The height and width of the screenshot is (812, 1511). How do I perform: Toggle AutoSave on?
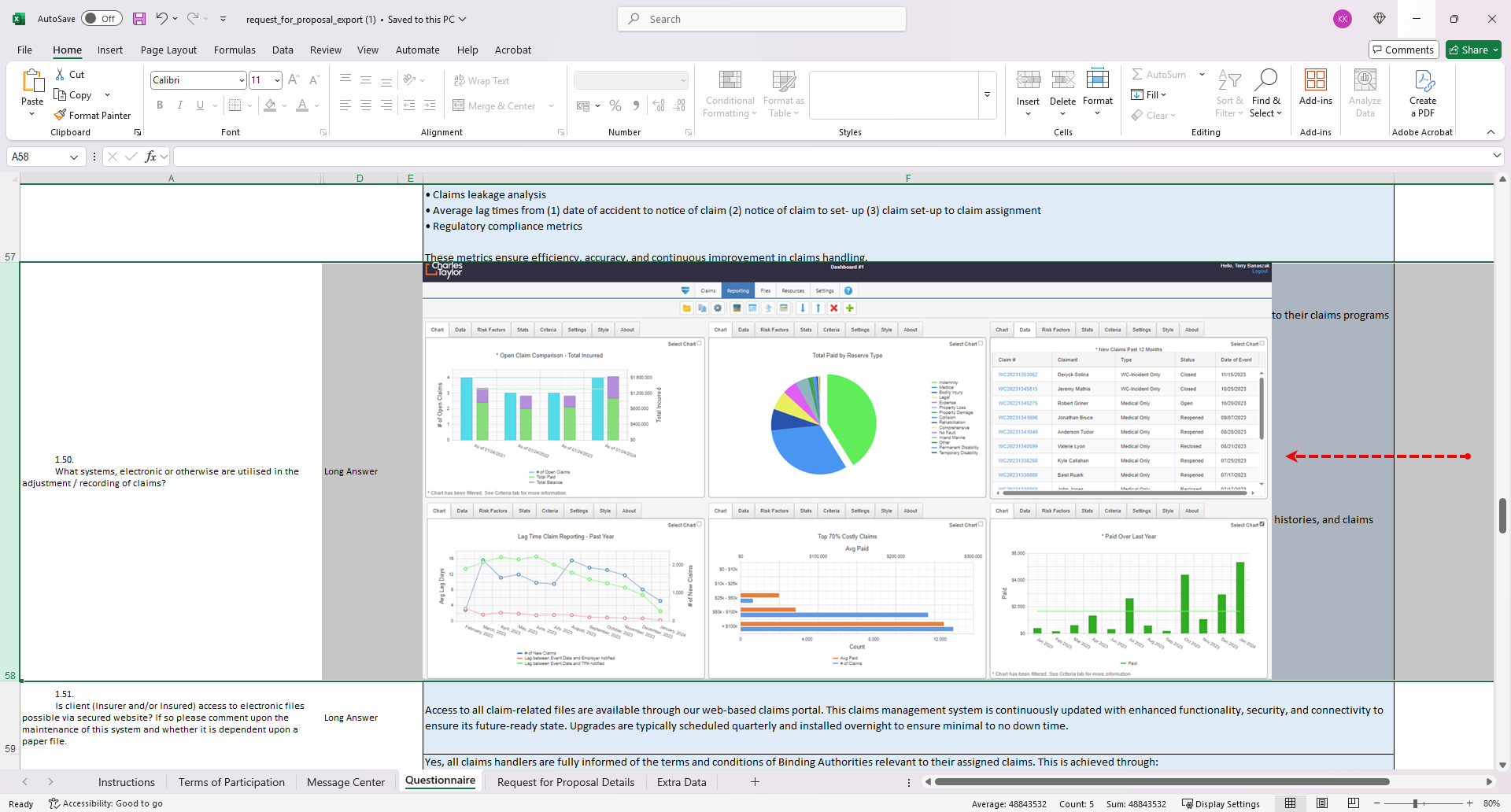[102, 18]
